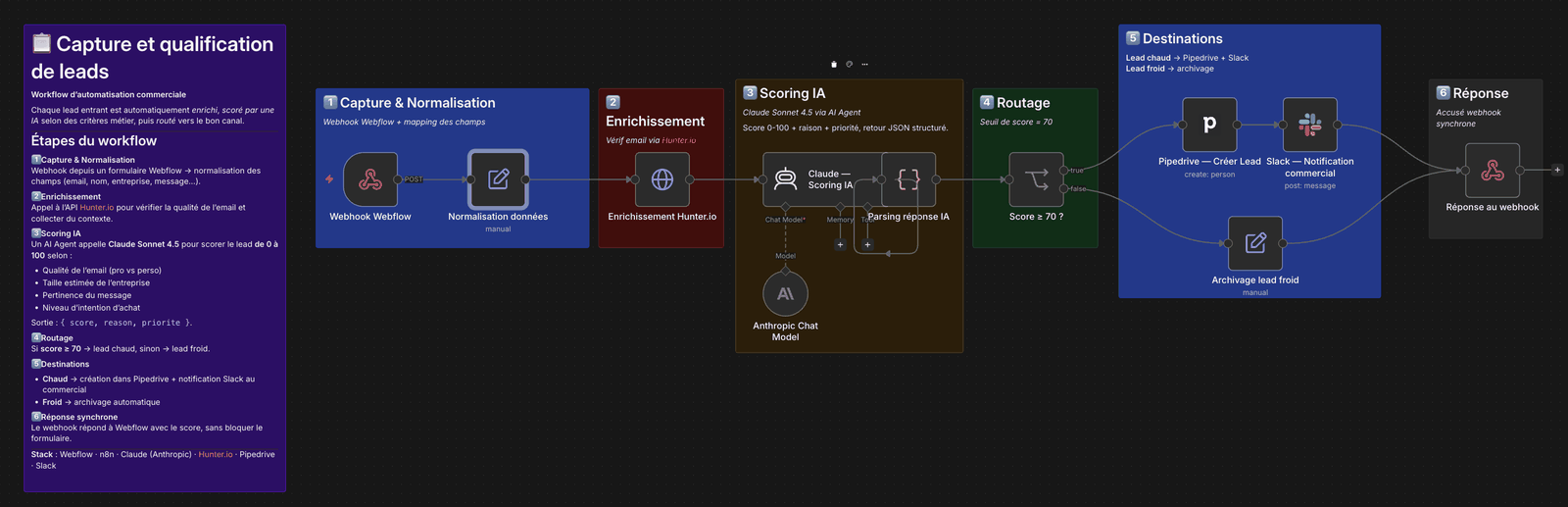Select the Anthropic Chat Model node
Image resolution: width=1568 pixels, height=507 pixels.
tap(785, 293)
